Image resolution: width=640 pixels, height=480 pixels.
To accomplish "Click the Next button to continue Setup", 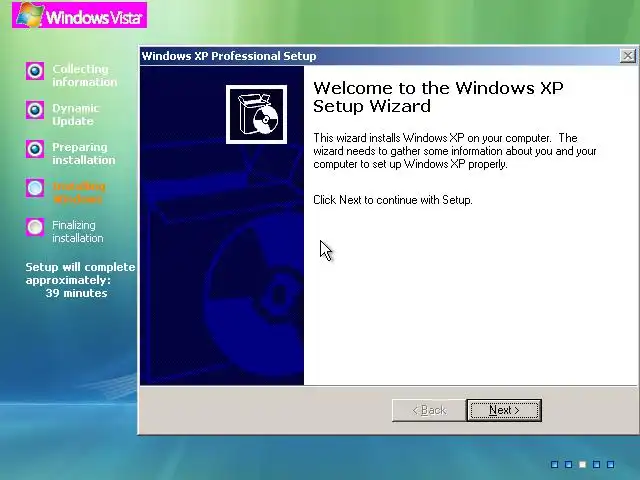I will coord(504,410).
